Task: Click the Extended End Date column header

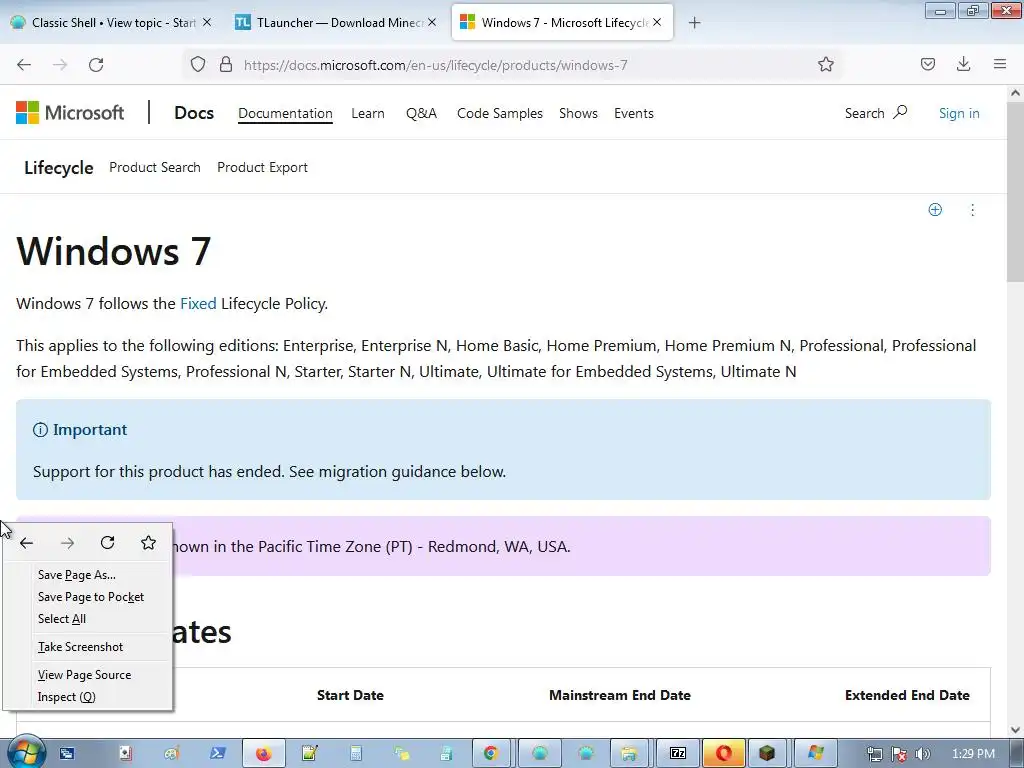Action: (907, 695)
